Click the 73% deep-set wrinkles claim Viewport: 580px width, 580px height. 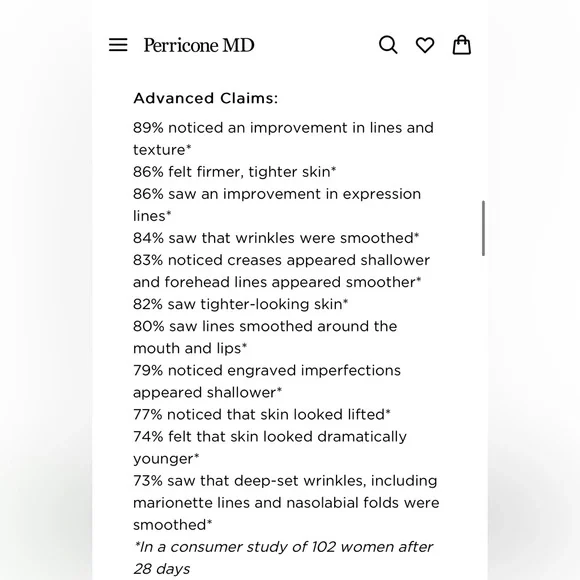[x=286, y=503]
